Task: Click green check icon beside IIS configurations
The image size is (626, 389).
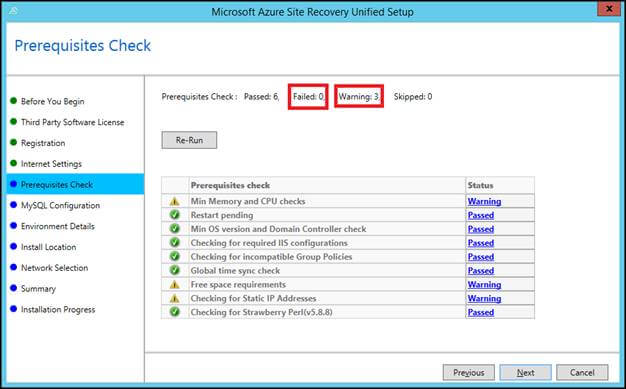Action: pos(174,242)
